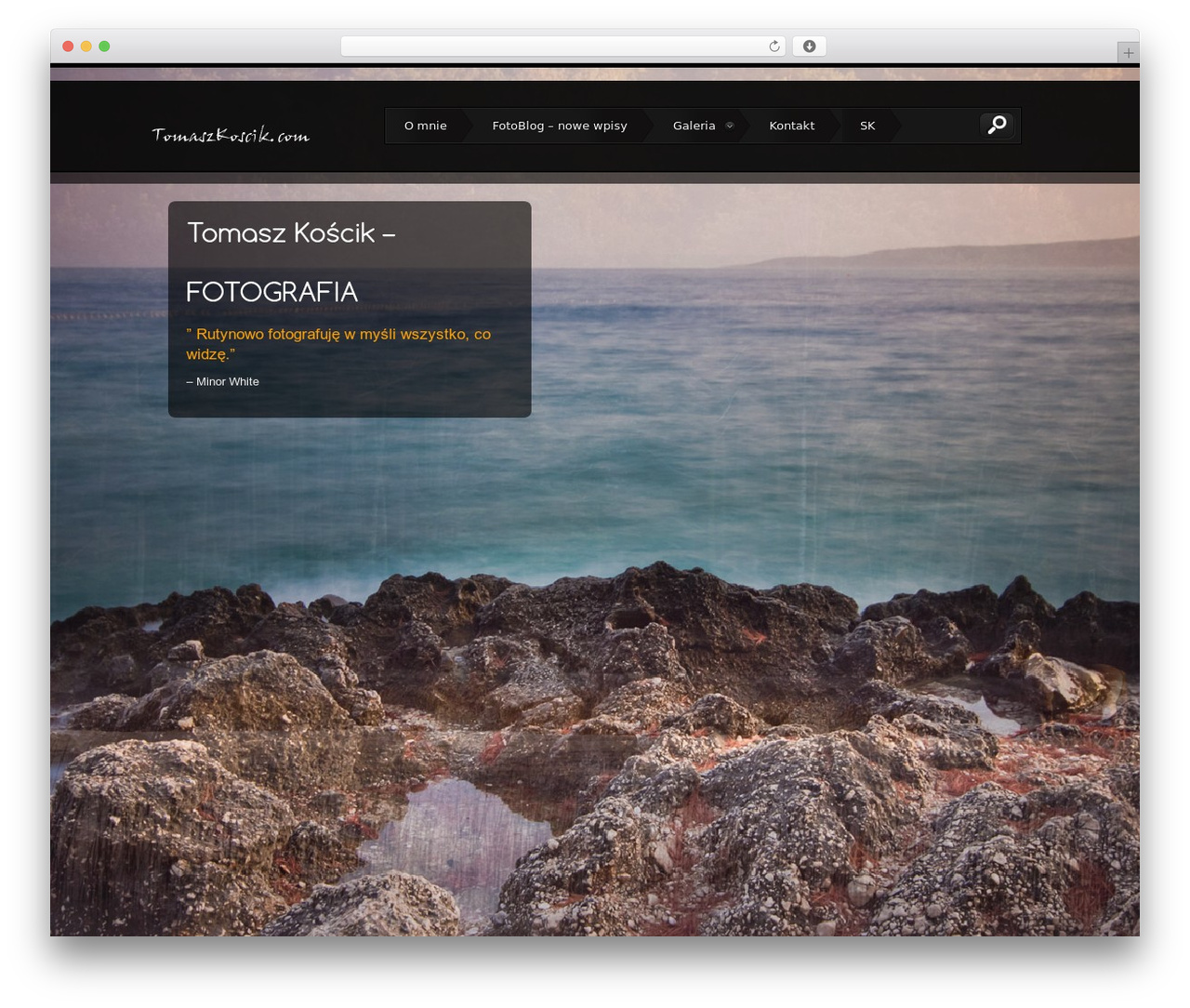
Task: Open the search magnifier icon
Action: pyautogui.click(x=997, y=125)
